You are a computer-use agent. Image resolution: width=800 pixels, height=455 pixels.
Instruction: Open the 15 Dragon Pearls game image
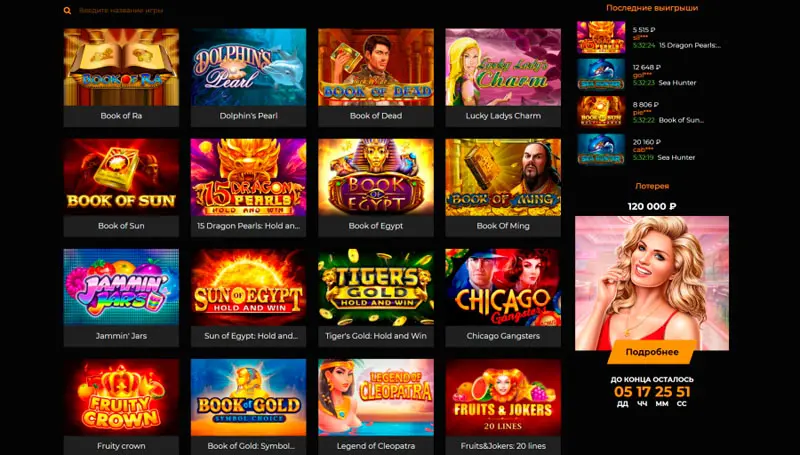click(248, 178)
